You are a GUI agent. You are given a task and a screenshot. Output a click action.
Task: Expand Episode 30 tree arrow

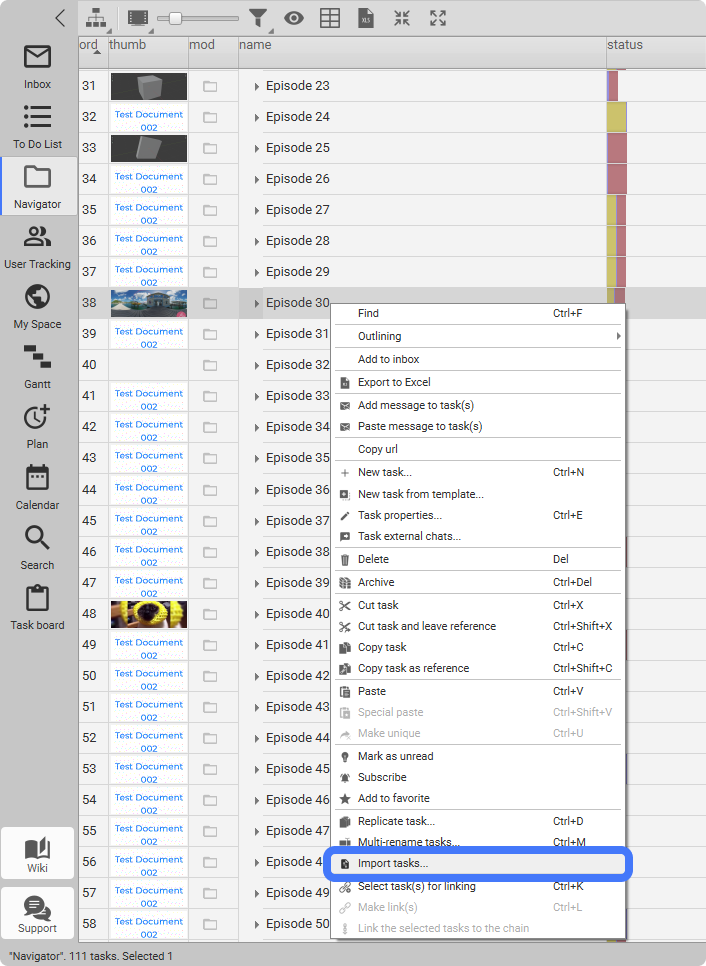pos(256,304)
